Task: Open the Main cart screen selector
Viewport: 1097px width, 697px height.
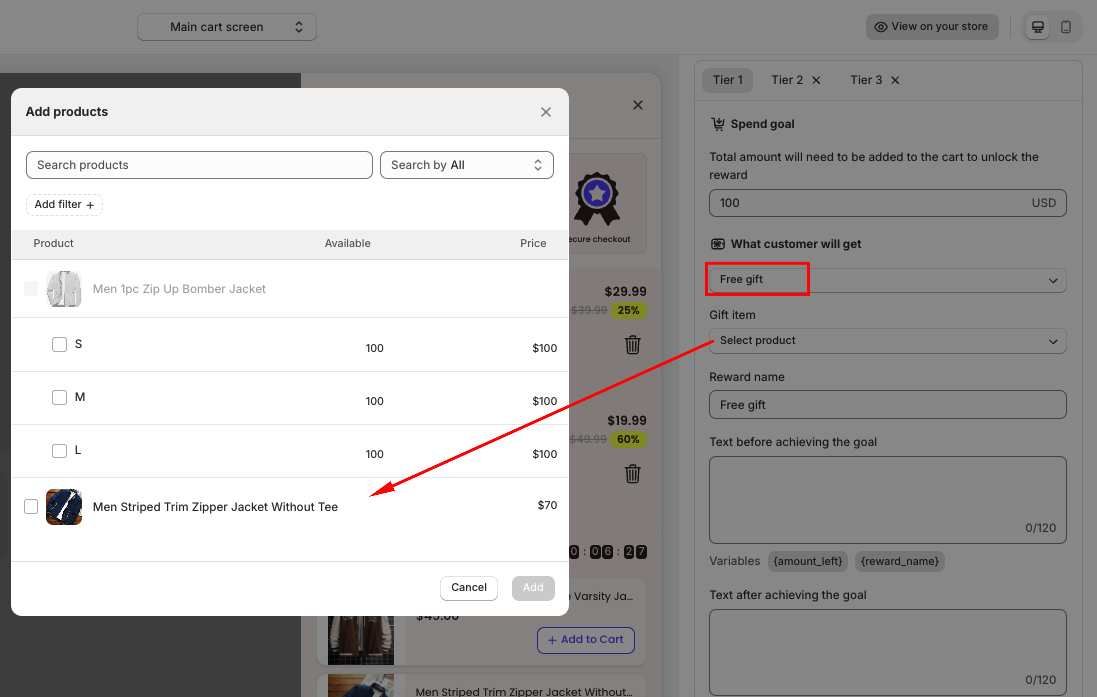Action: coord(227,27)
